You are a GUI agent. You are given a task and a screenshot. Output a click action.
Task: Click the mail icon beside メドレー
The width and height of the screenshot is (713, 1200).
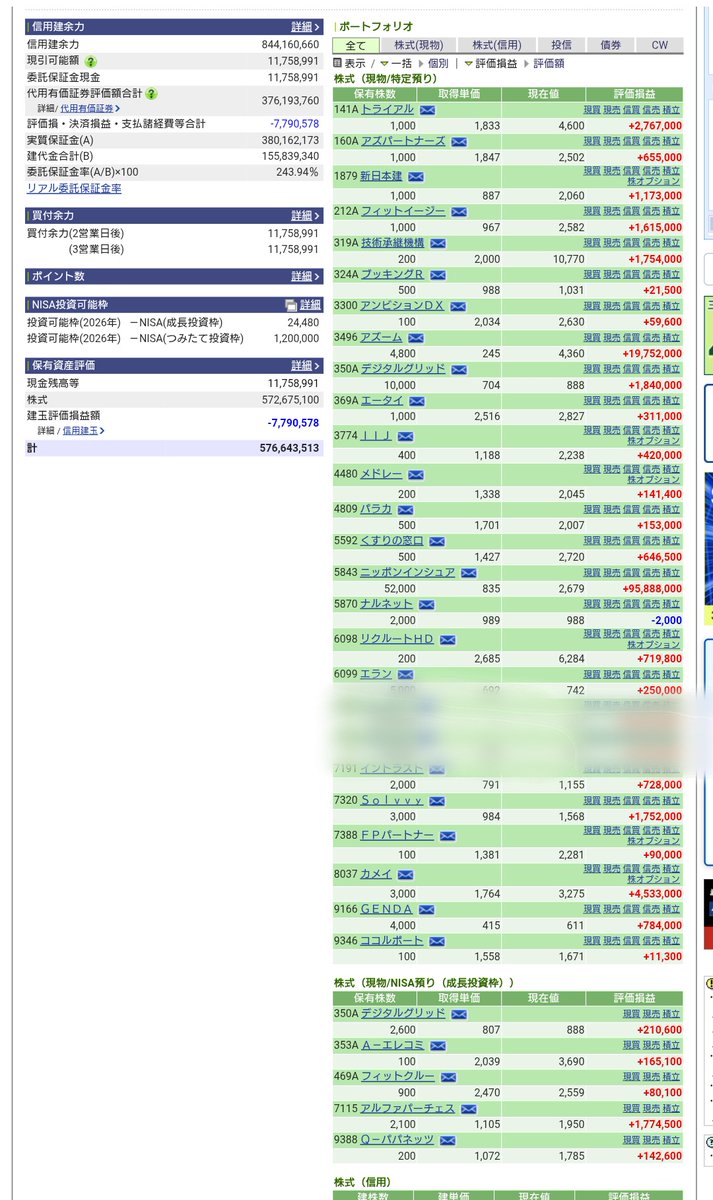point(416,475)
